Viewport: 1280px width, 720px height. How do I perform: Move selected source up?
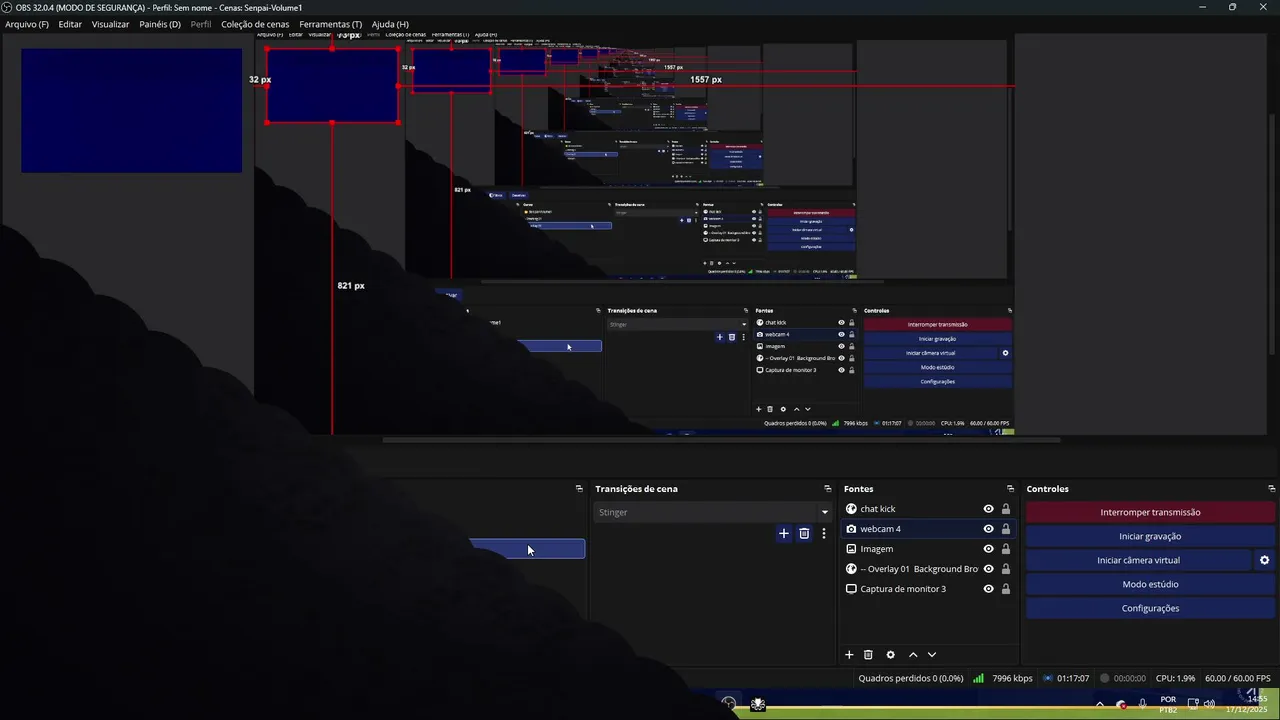click(x=913, y=655)
